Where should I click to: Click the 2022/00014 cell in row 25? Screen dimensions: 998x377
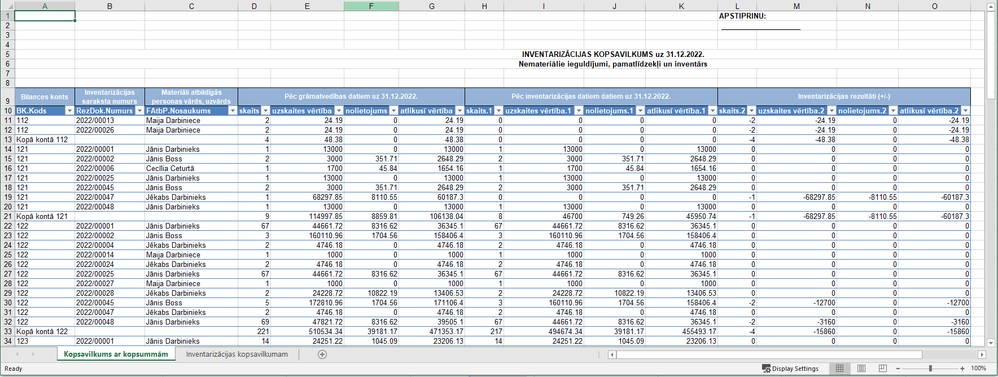[x=110, y=255]
